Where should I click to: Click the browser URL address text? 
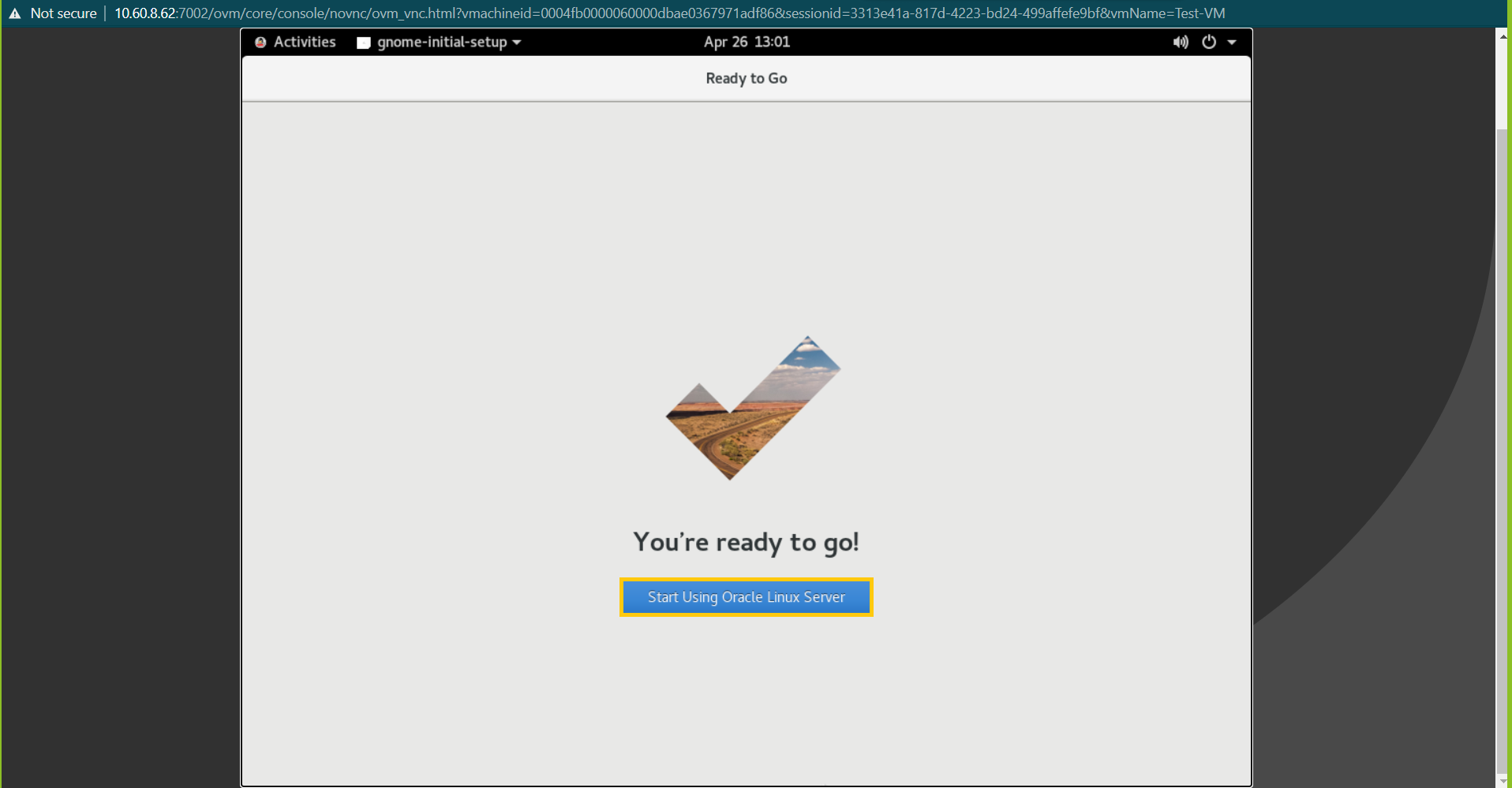tap(669, 13)
